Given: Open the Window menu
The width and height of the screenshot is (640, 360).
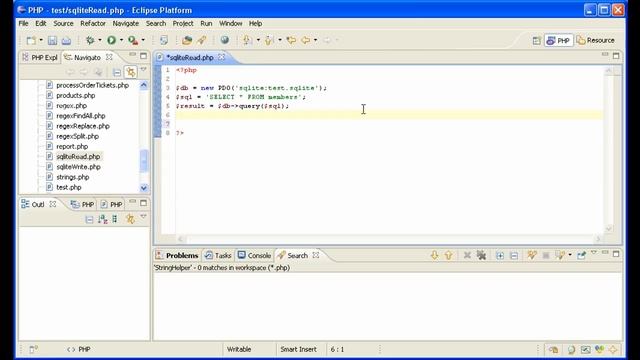Looking at the screenshot, I should pyautogui.click(x=231, y=23).
